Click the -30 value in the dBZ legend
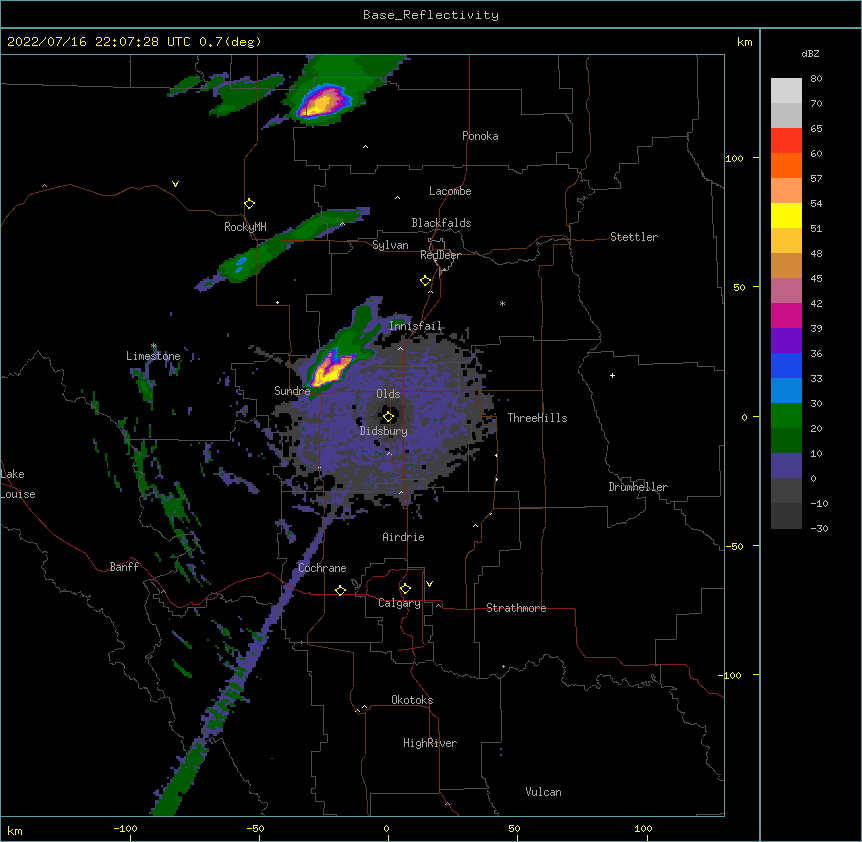 [x=819, y=528]
